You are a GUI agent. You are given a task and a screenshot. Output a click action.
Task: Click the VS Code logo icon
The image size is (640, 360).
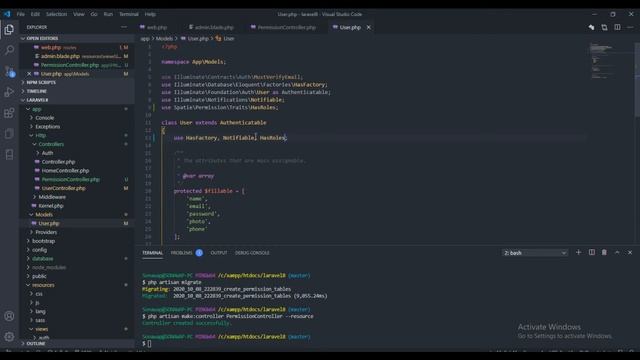[x=7, y=14]
